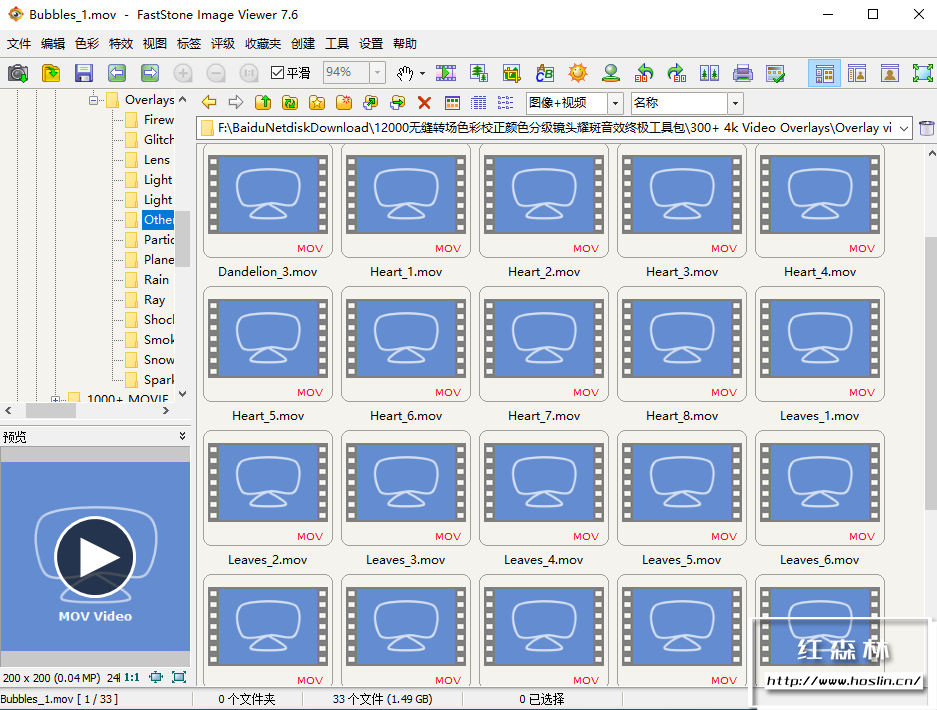Click the rotate left 90 icon

click(645, 73)
